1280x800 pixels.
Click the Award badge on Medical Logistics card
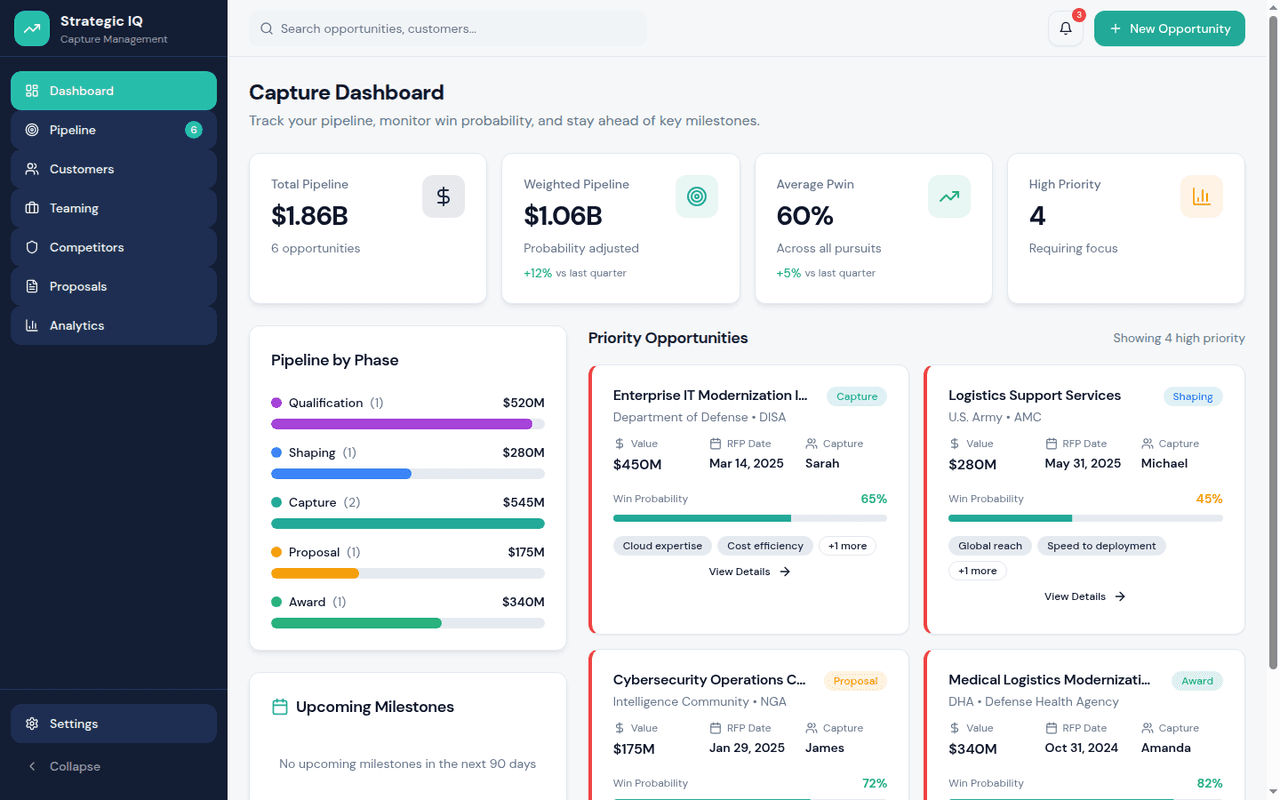pyautogui.click(x=1197, y=681)
